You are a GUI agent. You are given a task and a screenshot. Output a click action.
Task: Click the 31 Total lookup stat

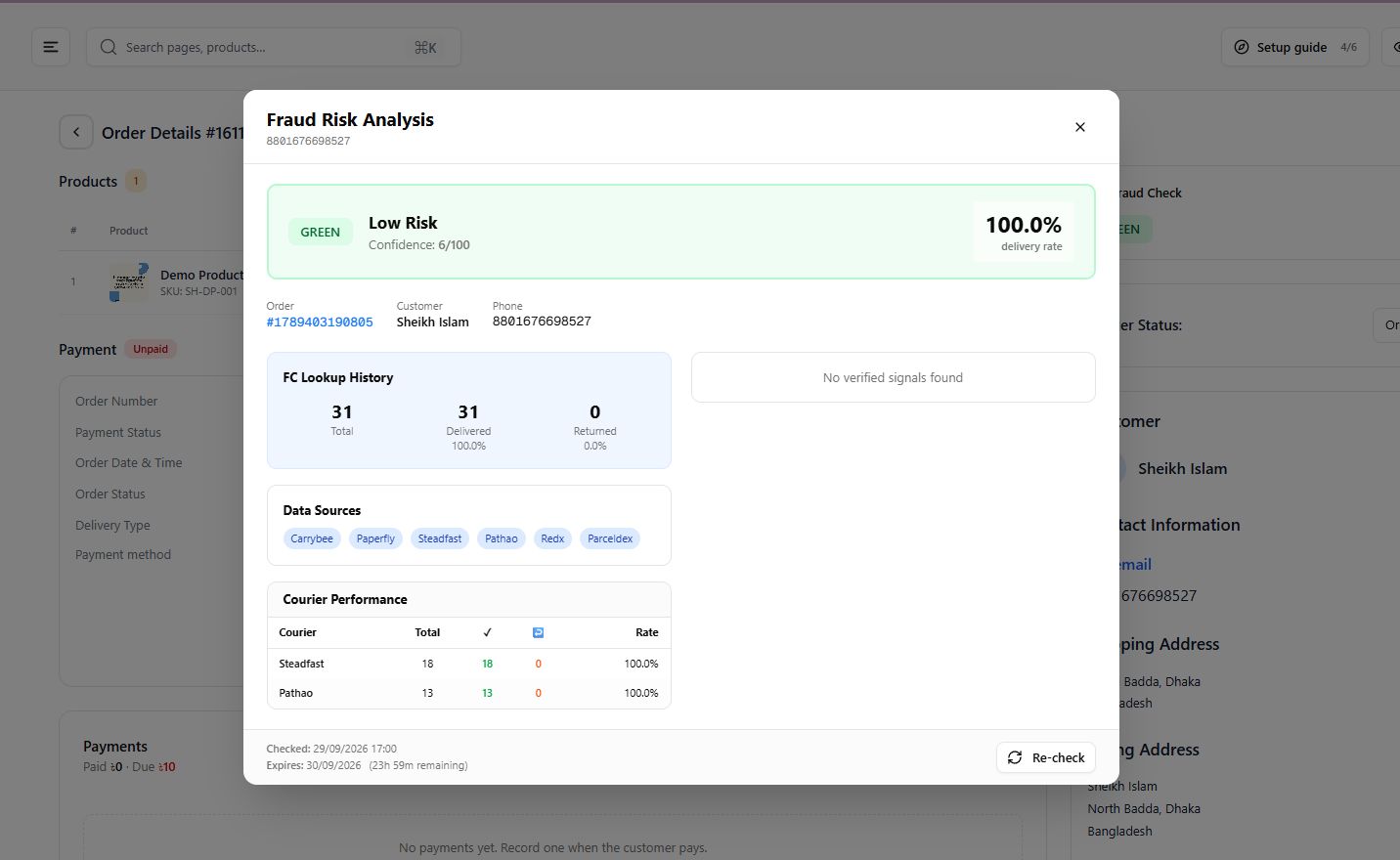(342, 419)
